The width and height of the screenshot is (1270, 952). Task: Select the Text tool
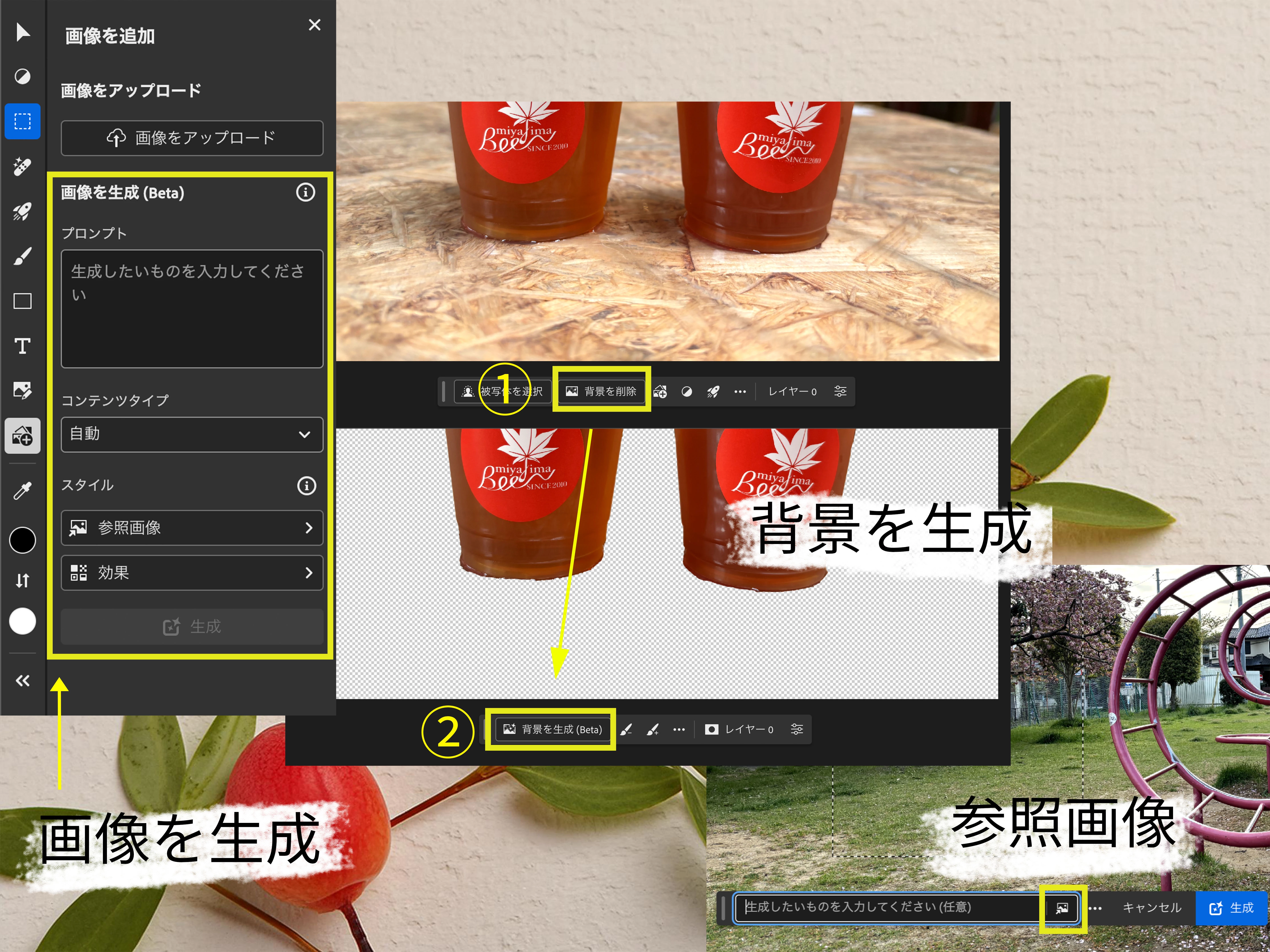tap(22, 346)
